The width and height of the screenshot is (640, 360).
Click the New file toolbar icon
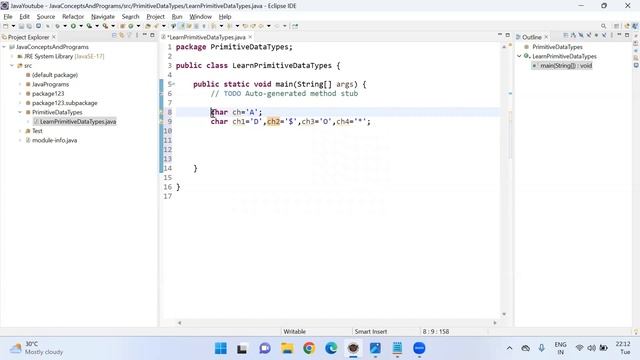[6, 26]
